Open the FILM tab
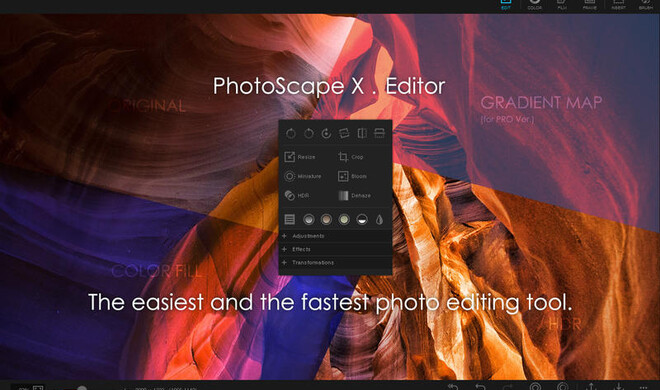This screenshot has width=660, height=390. (x=562, y=5)
